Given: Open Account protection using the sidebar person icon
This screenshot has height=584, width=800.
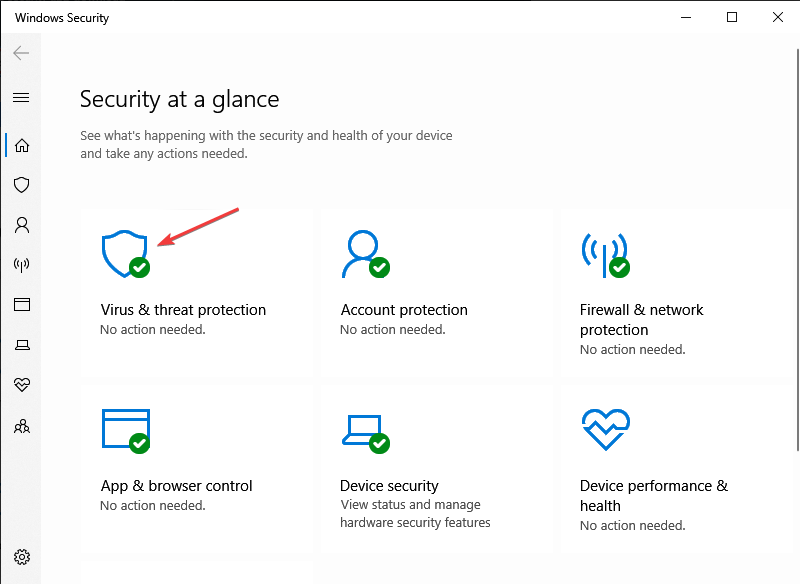Looking at the screenshot, I should click(x=22, y=225).
